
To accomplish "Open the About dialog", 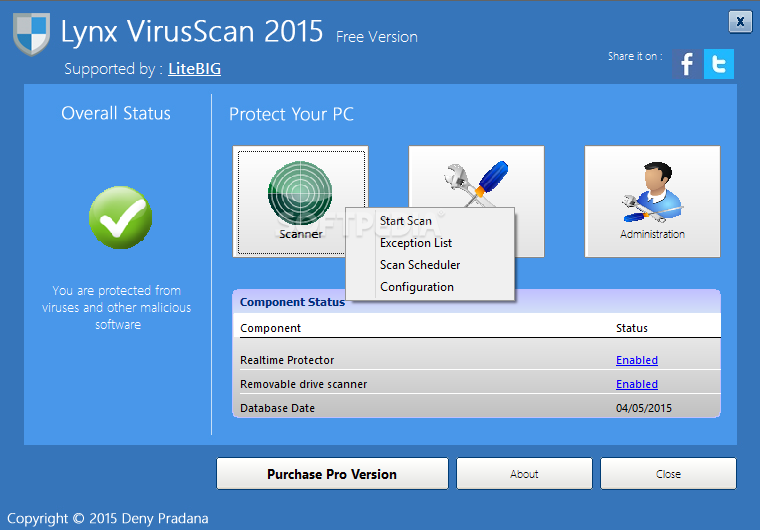I will (x=524, y=474).
